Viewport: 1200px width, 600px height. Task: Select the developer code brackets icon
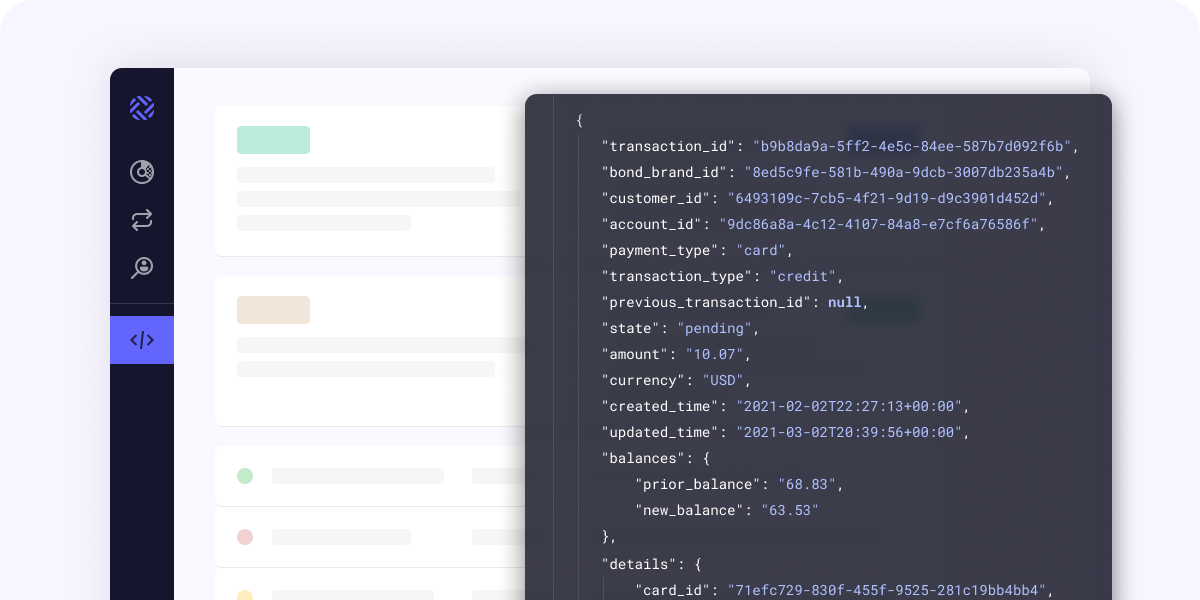[x=142, y=340]
